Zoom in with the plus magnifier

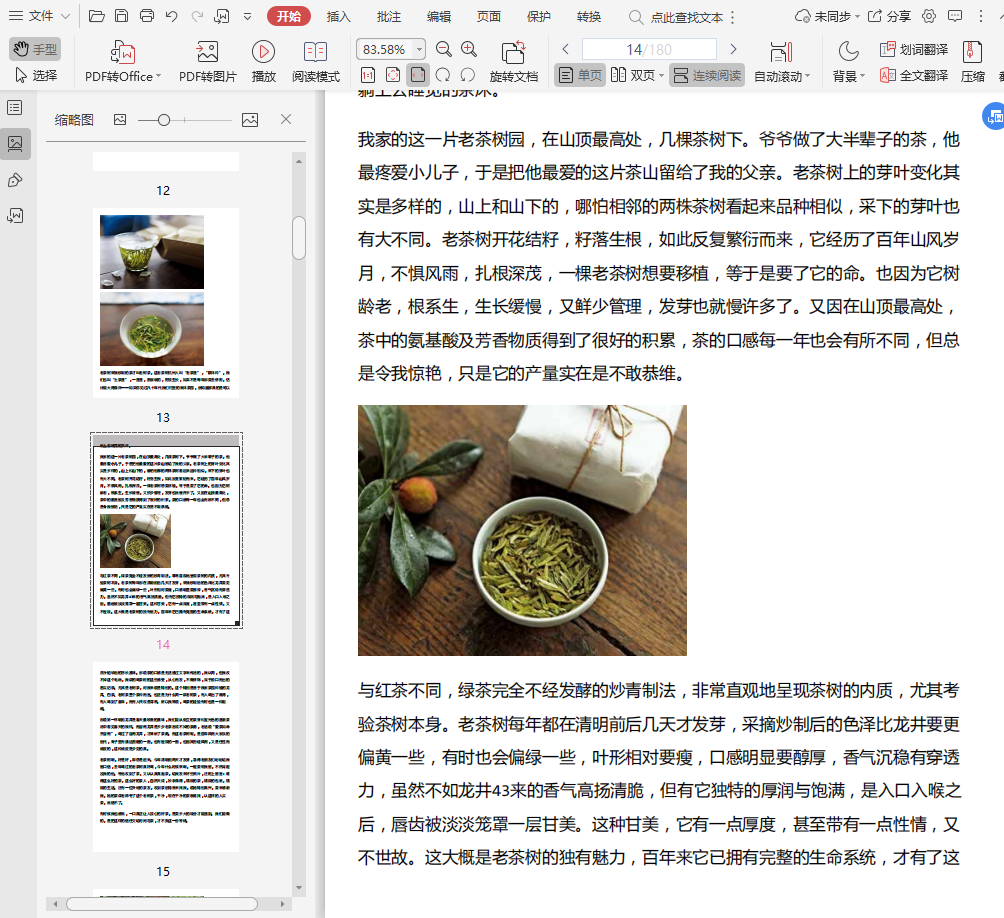click(469, 49)
